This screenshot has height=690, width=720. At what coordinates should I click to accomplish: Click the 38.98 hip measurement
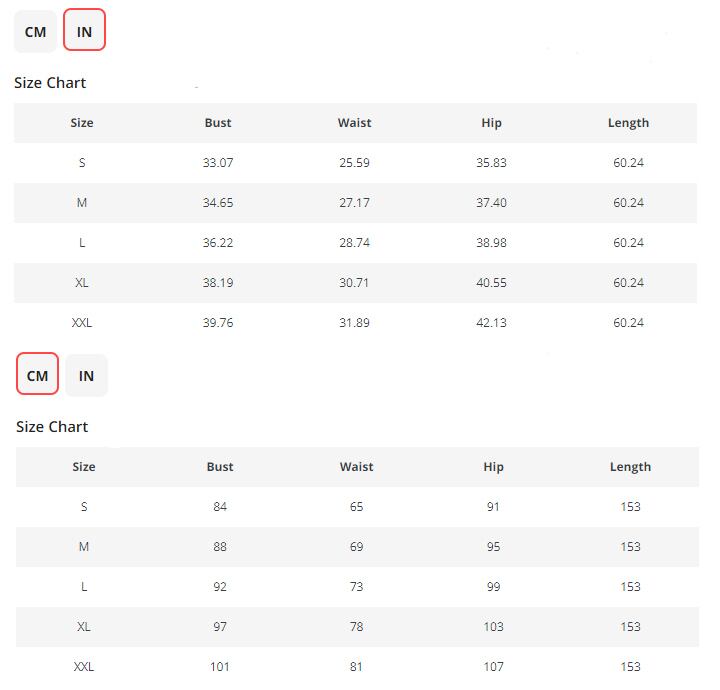[491, 243]
